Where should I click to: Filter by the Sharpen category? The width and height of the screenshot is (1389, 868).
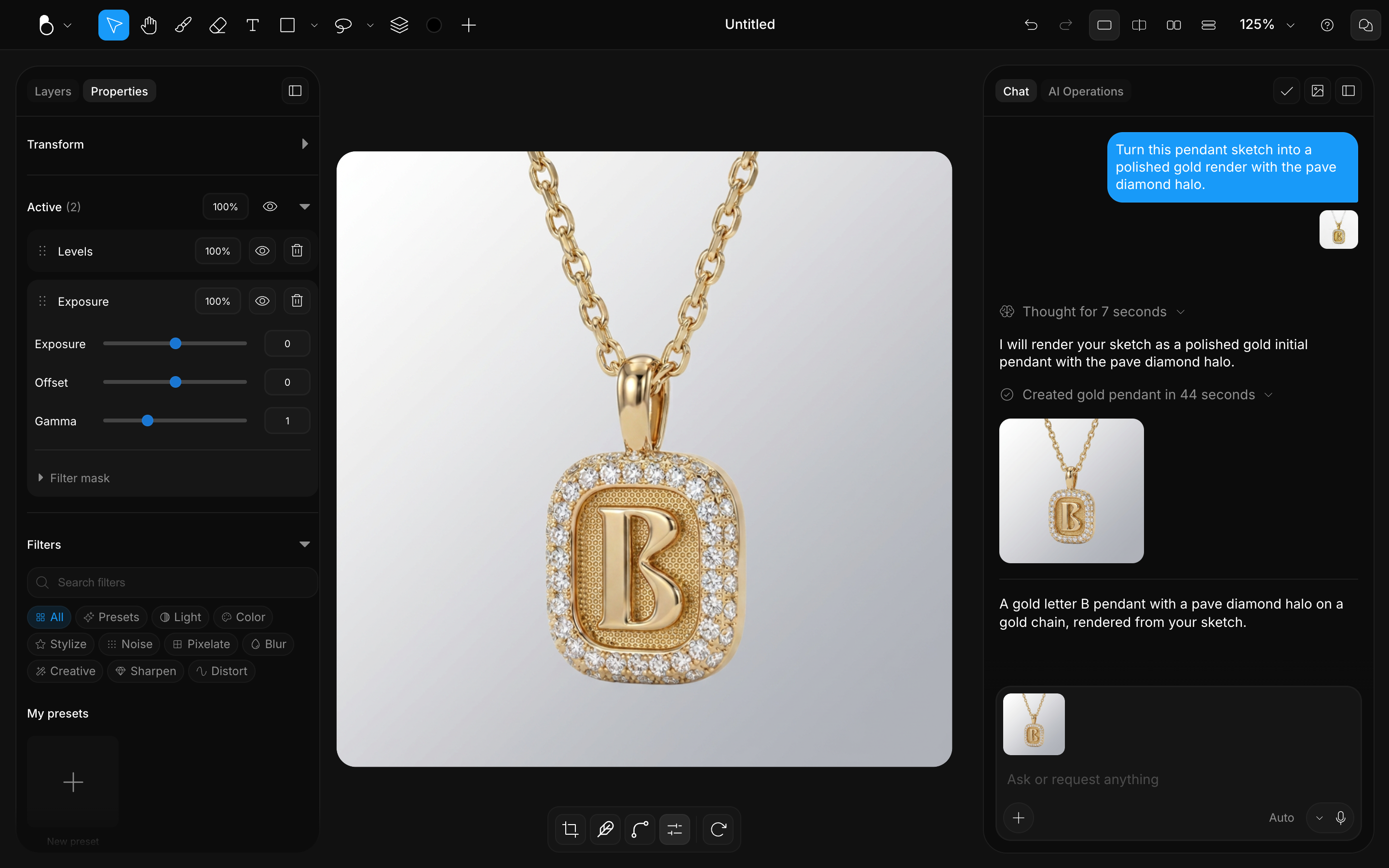[x=146, y=671]
